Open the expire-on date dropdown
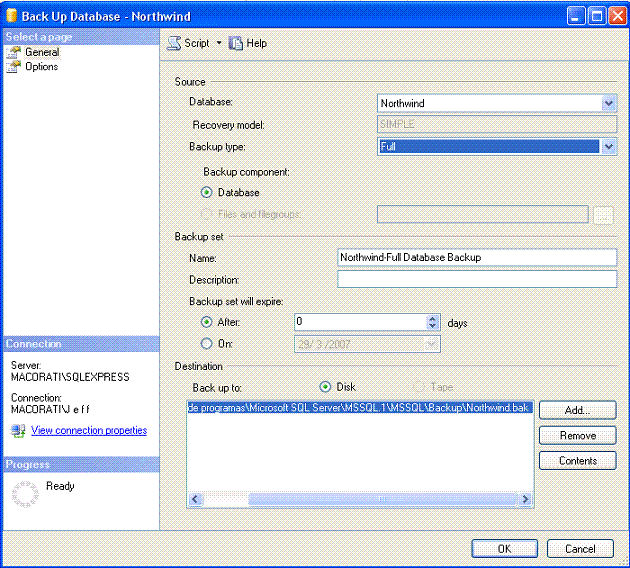The height and width of the screenshot is (568, 630). [431, 344]
